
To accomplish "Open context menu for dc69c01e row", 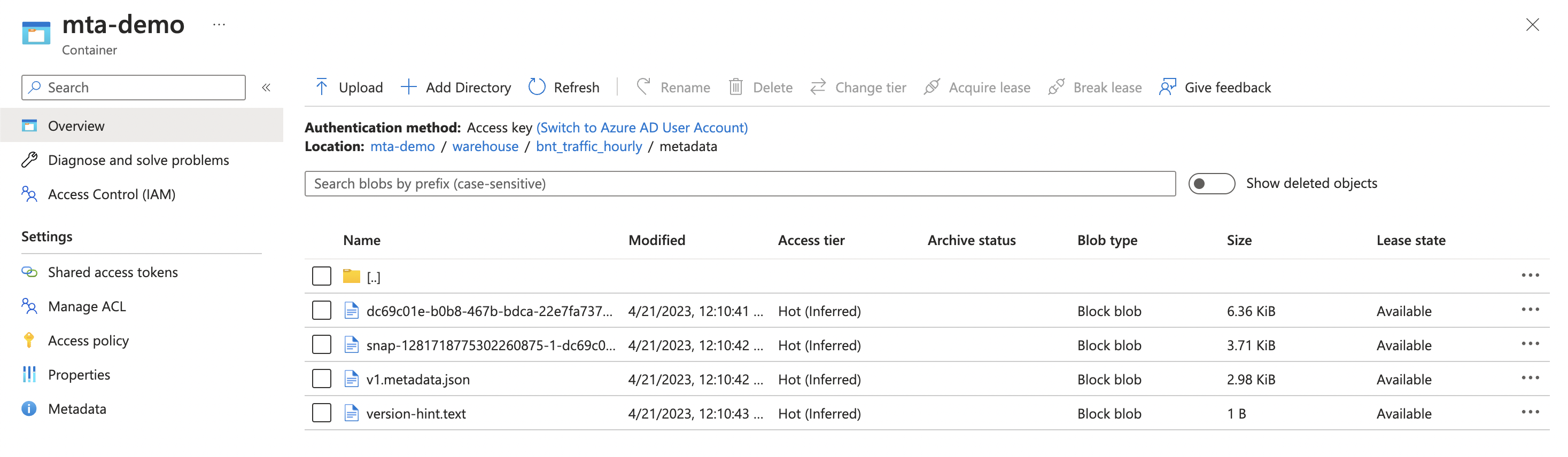I will pyautogui.click(x=1530, y=310).
